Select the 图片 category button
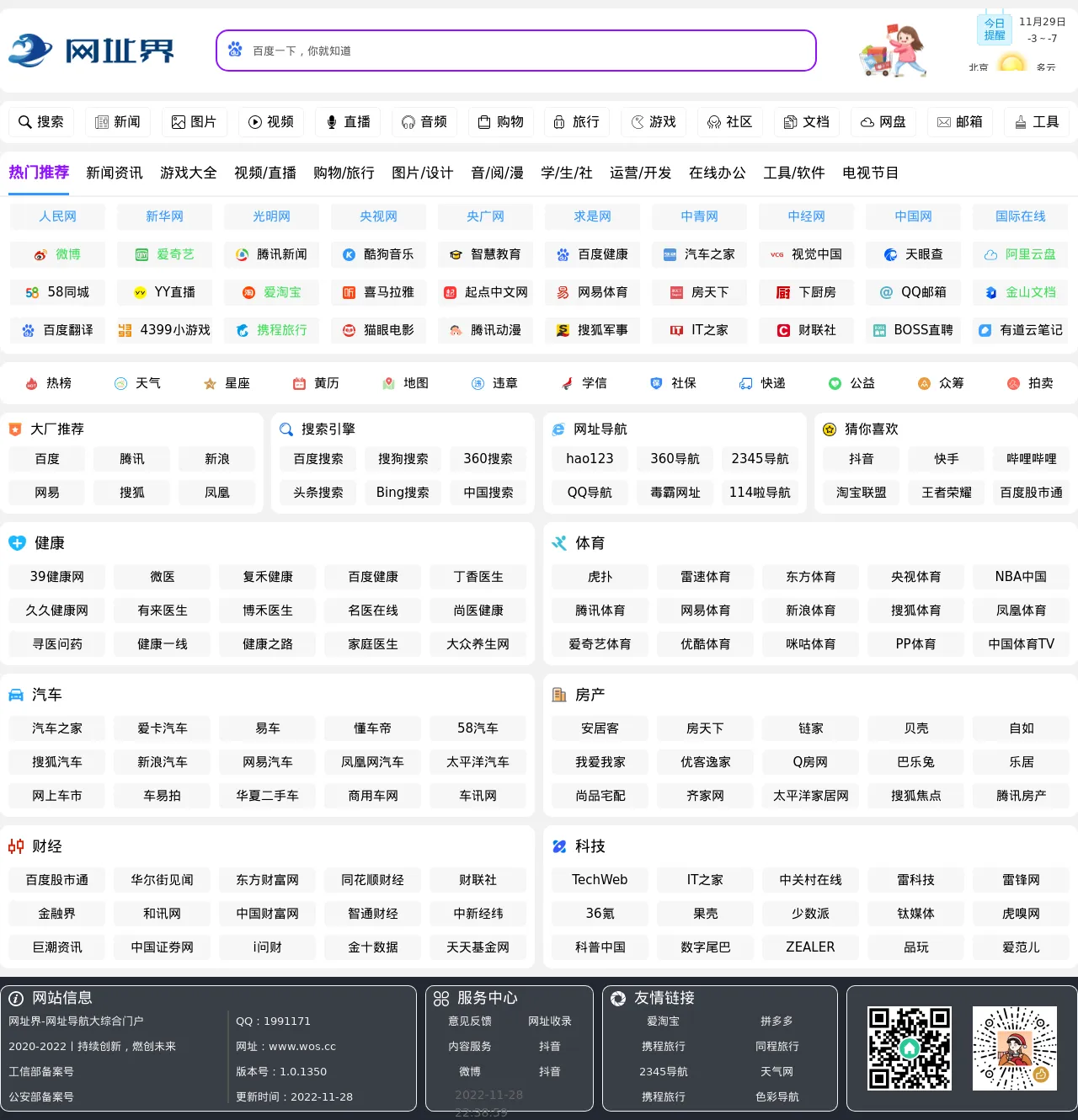 pos(195,122)
